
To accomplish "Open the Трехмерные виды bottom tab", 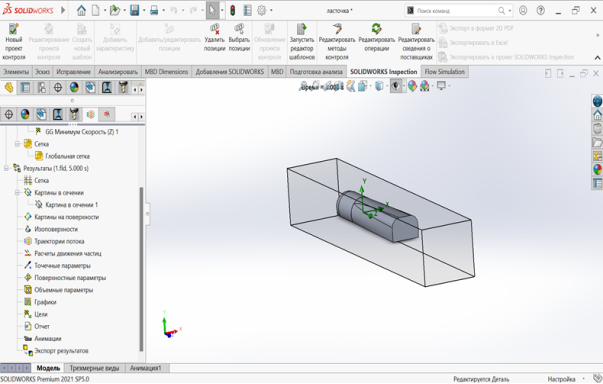I will coord(95,368).
